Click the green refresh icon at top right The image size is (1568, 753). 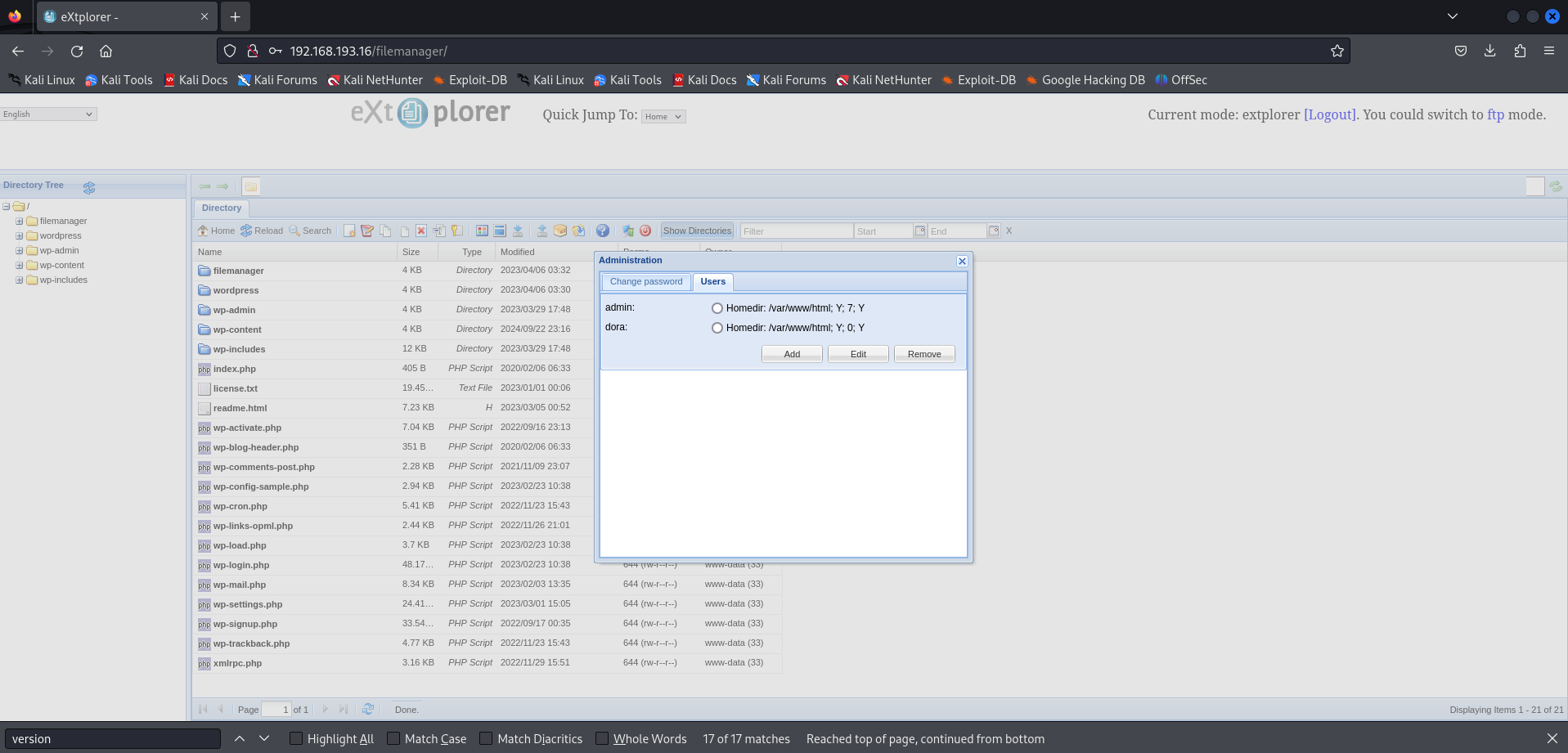pos(1556,186)
